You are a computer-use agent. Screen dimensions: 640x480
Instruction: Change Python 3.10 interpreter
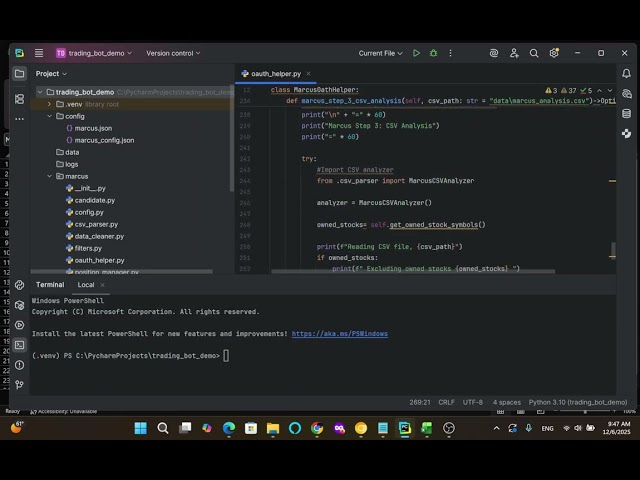[x=578, y=402]
